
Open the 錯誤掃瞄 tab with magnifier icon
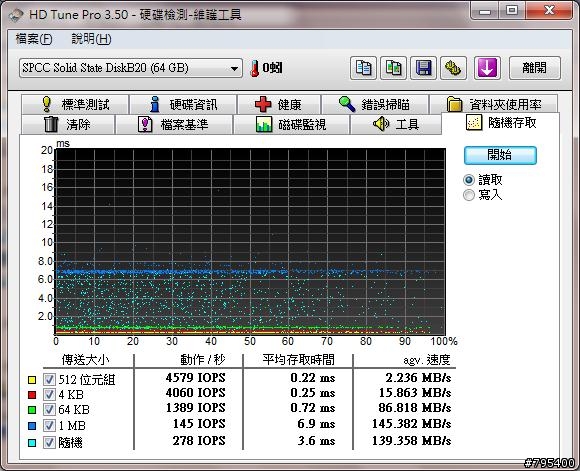click(x=375, y=104)
